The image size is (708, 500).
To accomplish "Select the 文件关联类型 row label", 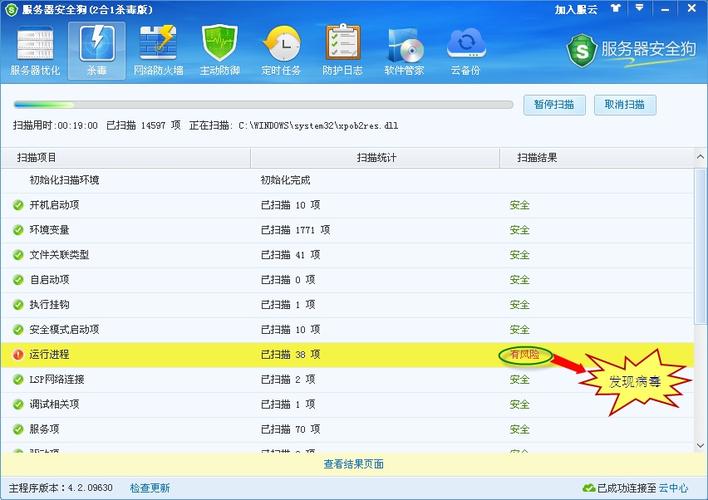I will [59, 255].
